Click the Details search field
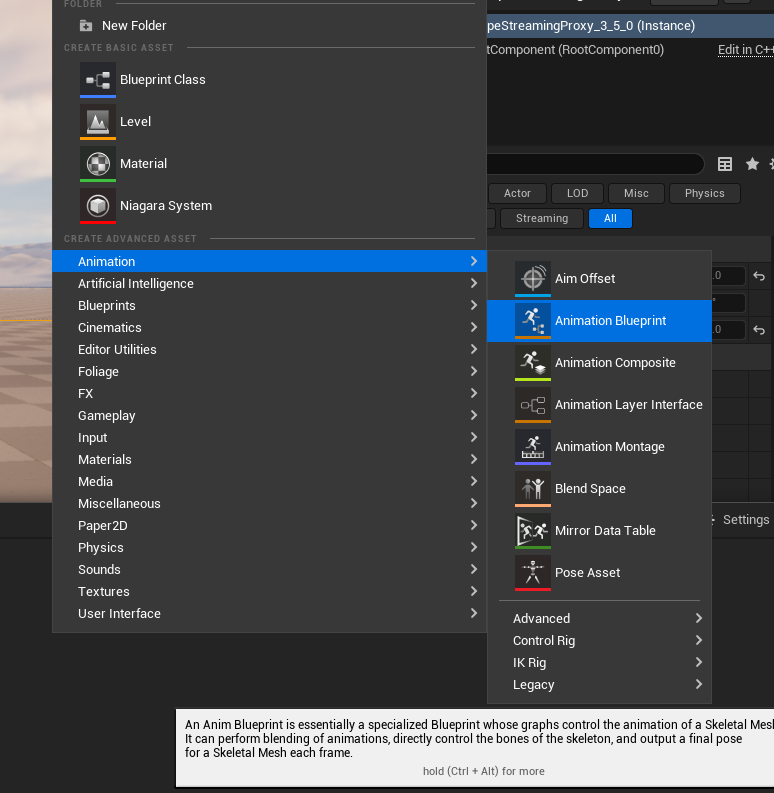The width and height of the screenshot is (774, 793). (x=595, y=164)
